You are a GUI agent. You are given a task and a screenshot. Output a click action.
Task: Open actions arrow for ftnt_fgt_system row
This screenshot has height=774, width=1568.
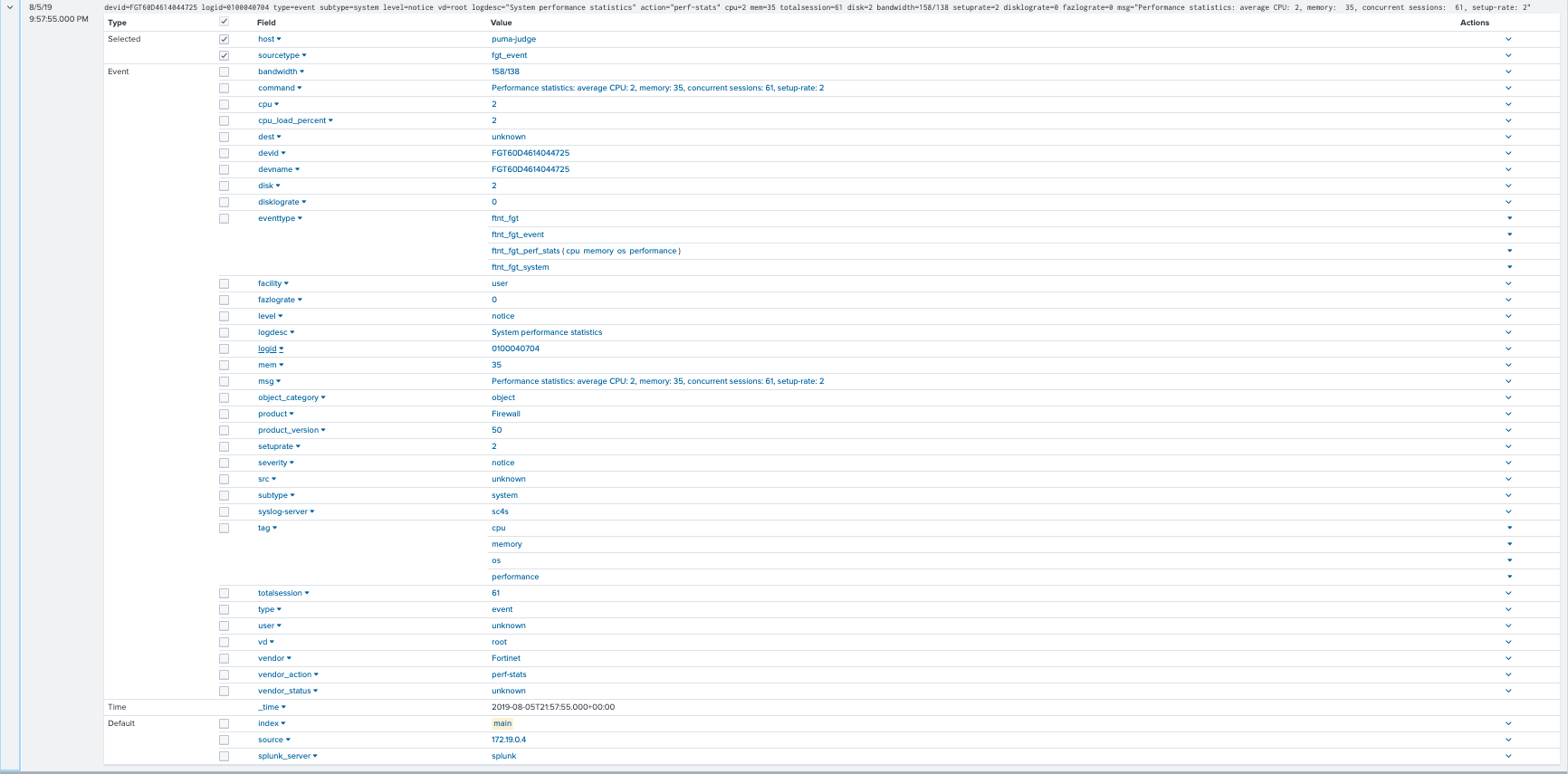pyautogui.click(x=1509, y=267)
